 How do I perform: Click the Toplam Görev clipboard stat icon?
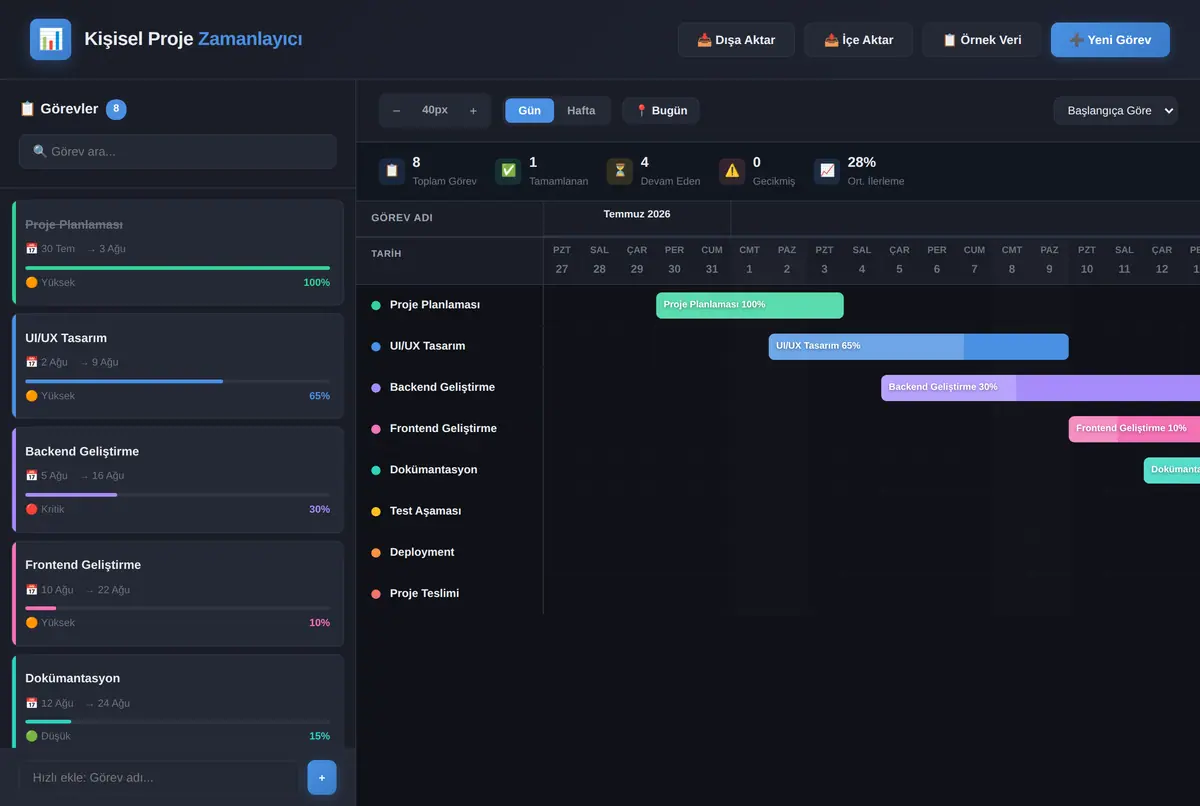(392, 171)
